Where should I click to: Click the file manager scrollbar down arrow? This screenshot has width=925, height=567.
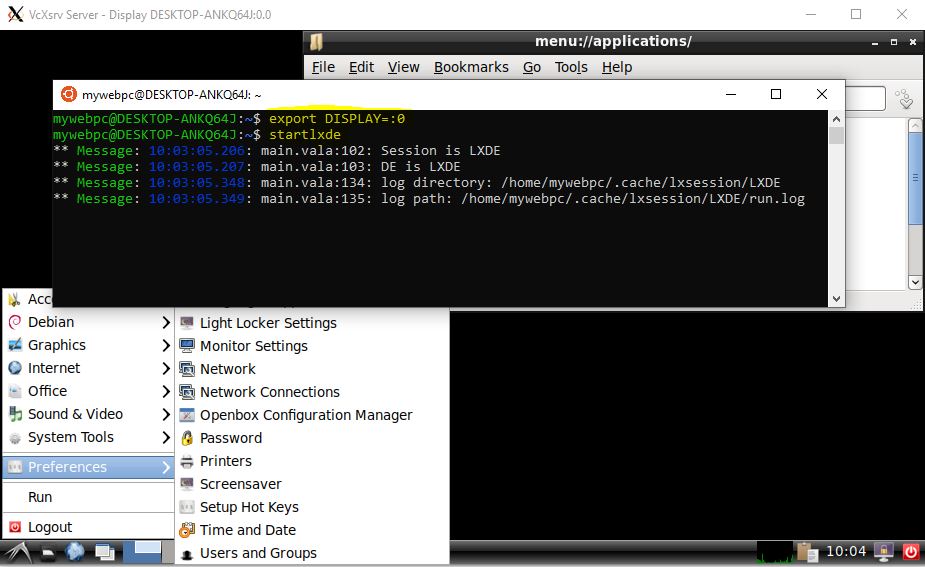(915, 282)
